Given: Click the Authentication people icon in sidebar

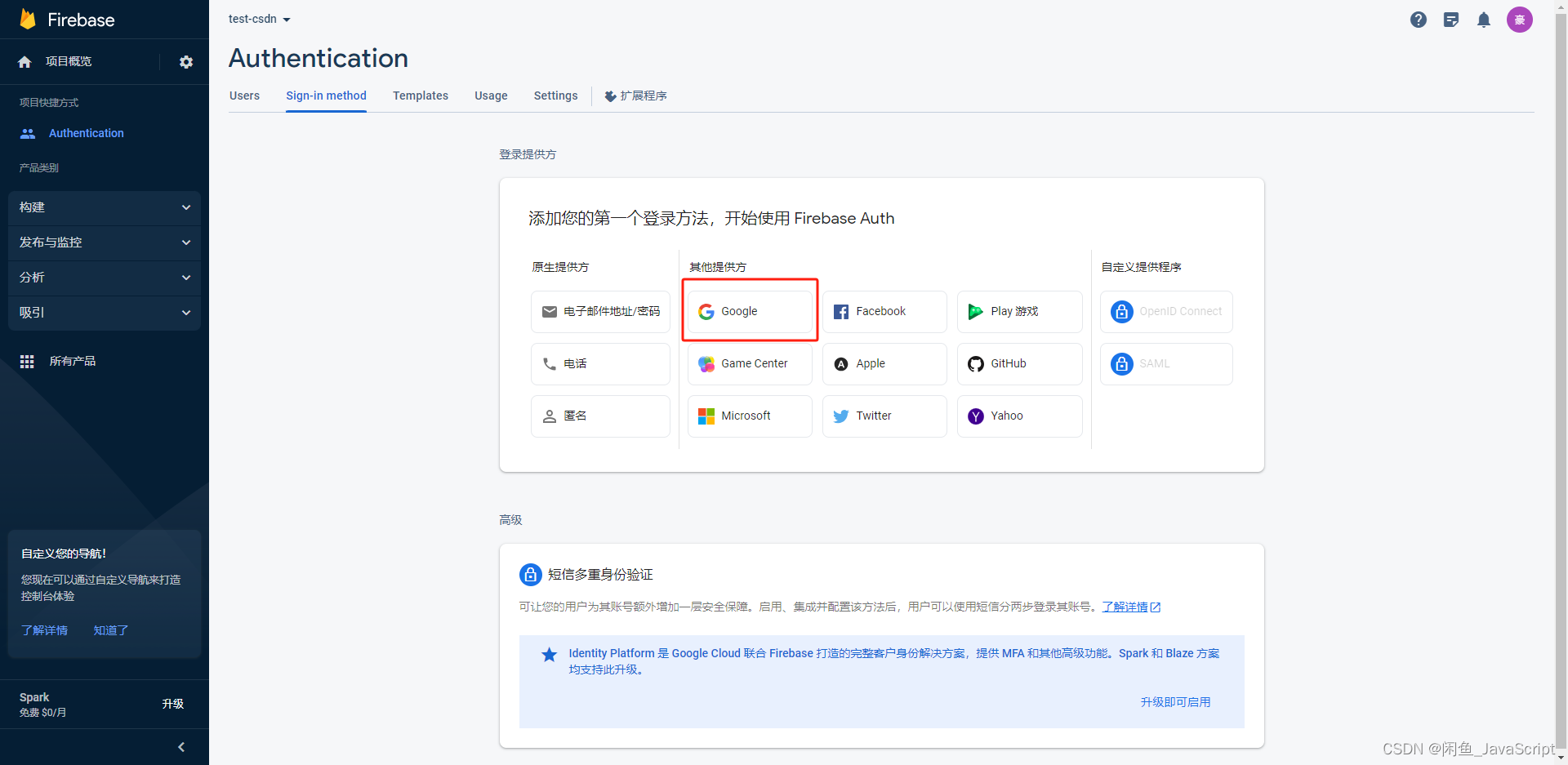Looking at the screenshot, I should pos(28,133).
